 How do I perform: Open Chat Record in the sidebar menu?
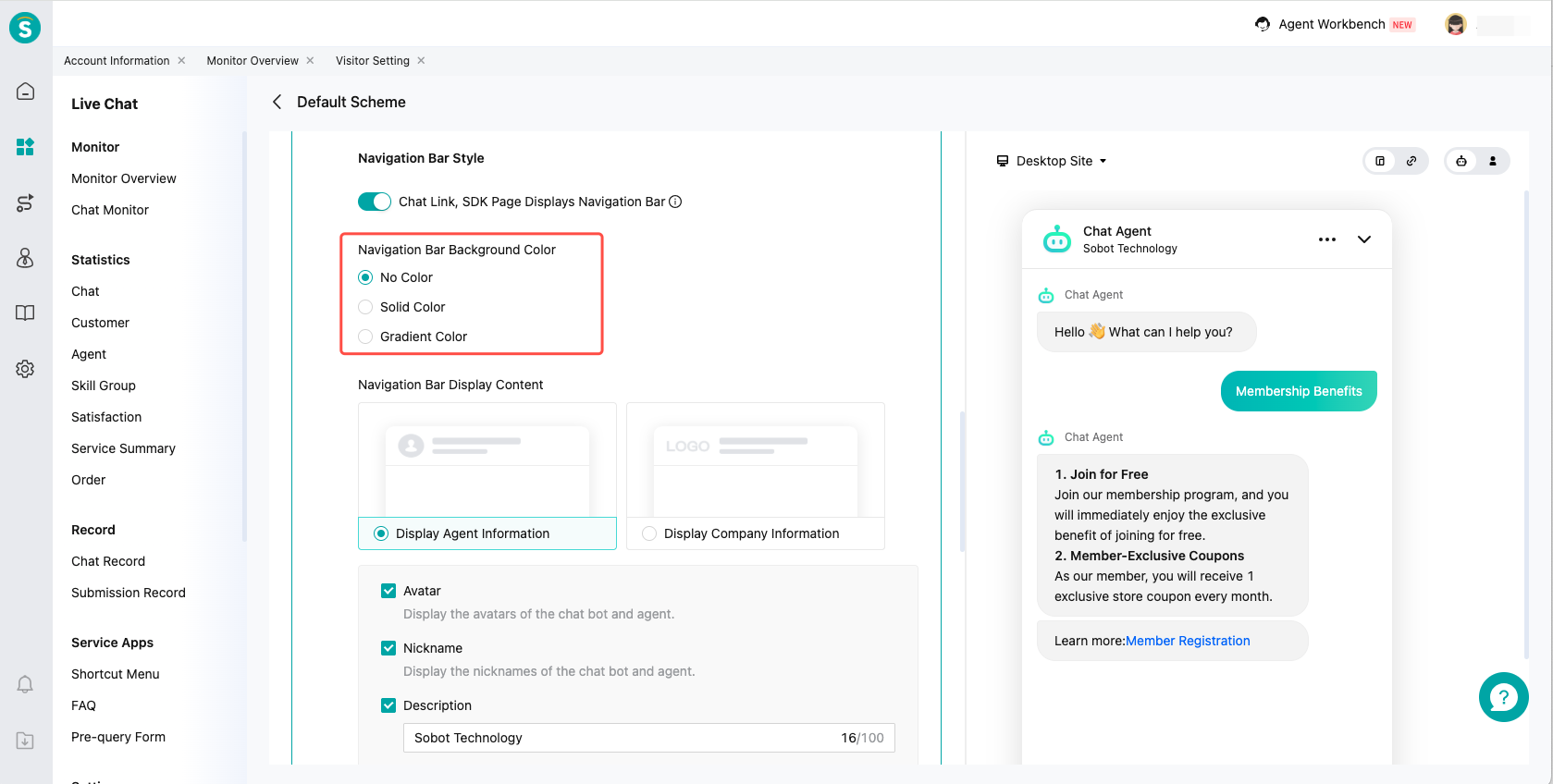[108, 561]
